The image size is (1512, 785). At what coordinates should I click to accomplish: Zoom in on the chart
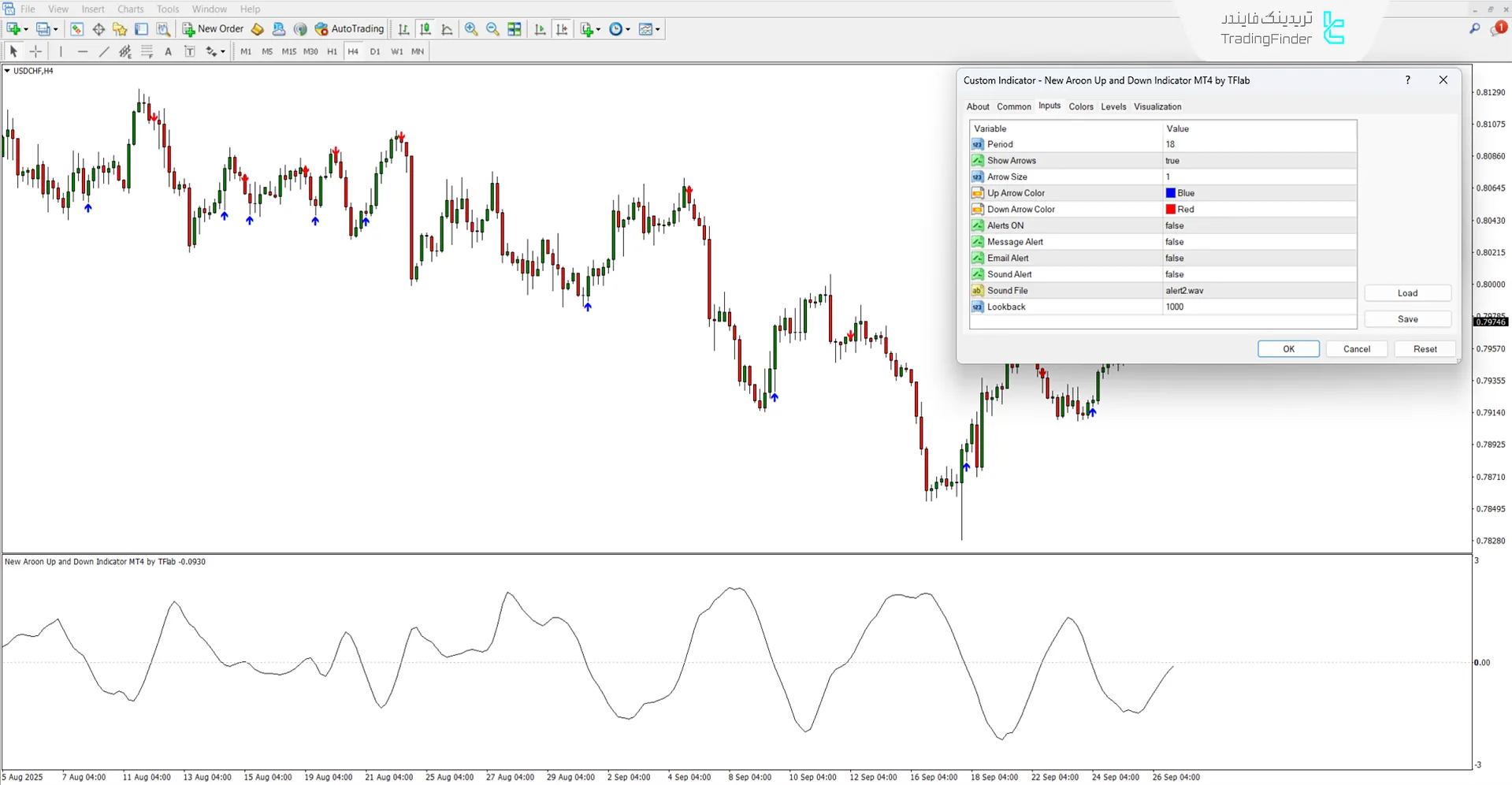(471, 29)
